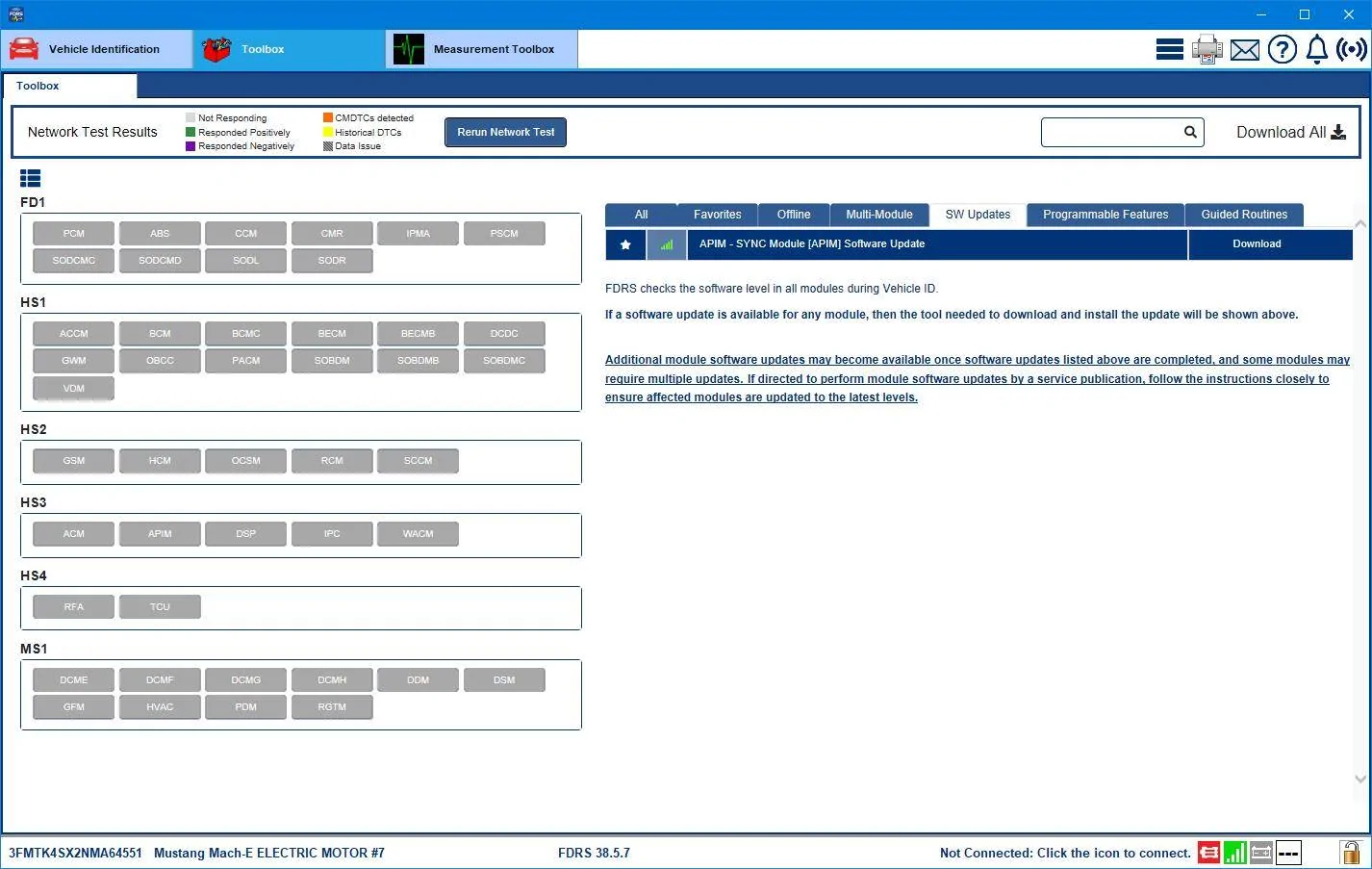Click the printer icon
Screen dimensions: 1372x869
pyautogui.click(x=1207, y=49)
